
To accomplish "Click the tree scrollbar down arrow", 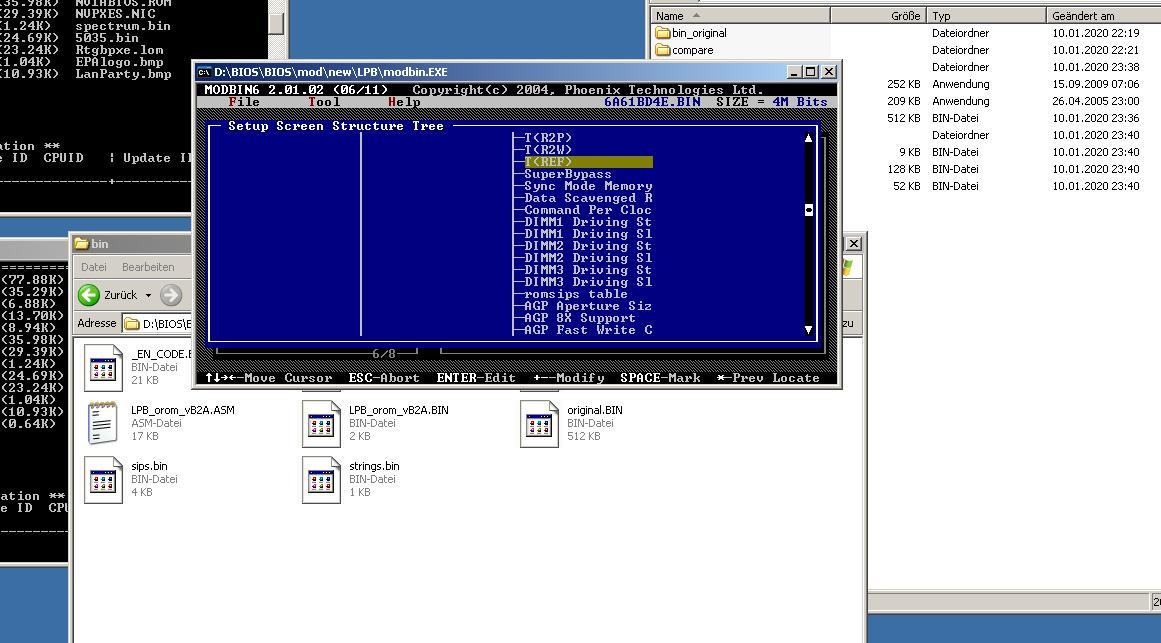I will tap(809, 330).
